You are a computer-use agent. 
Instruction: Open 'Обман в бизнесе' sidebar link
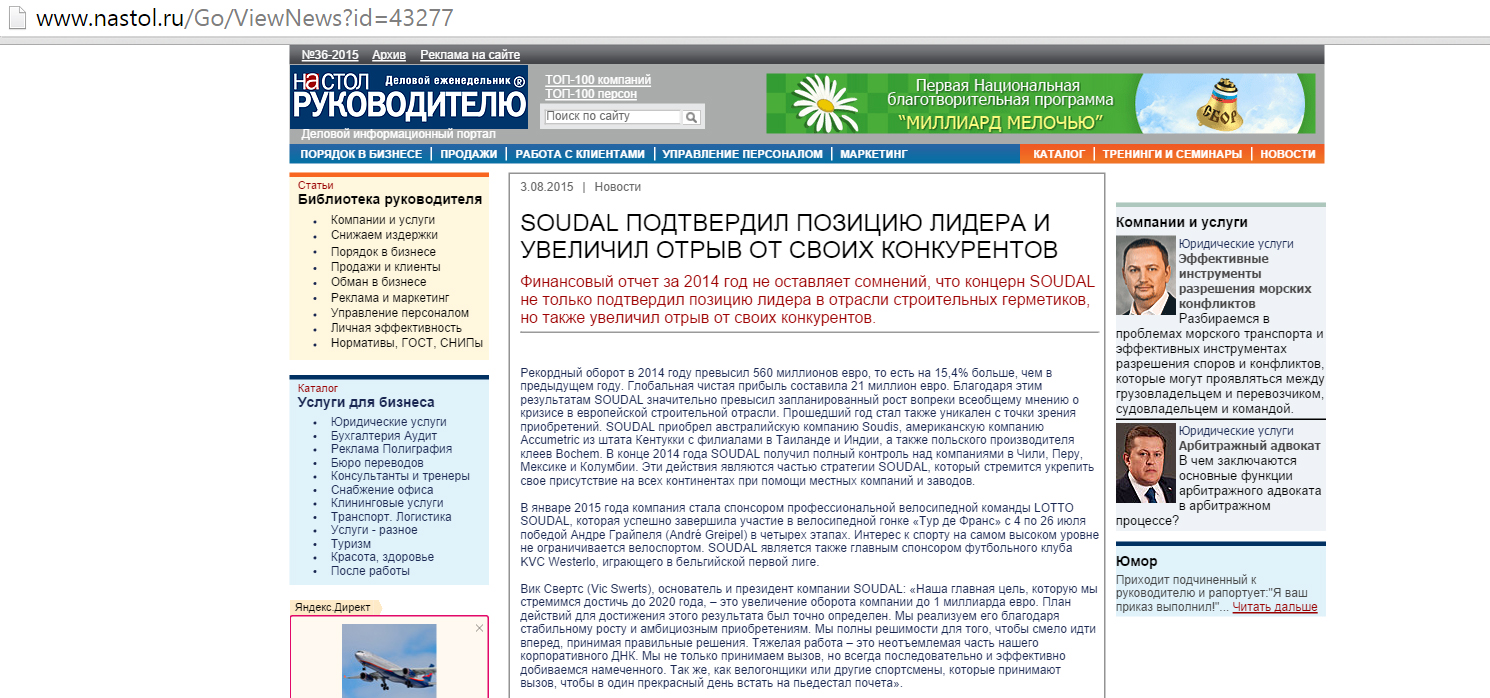point(378,282)
